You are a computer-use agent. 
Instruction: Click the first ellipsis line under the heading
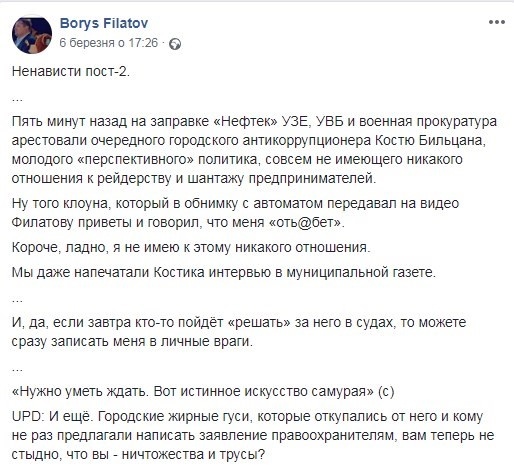pyautogui.click(x=17, y=99)
